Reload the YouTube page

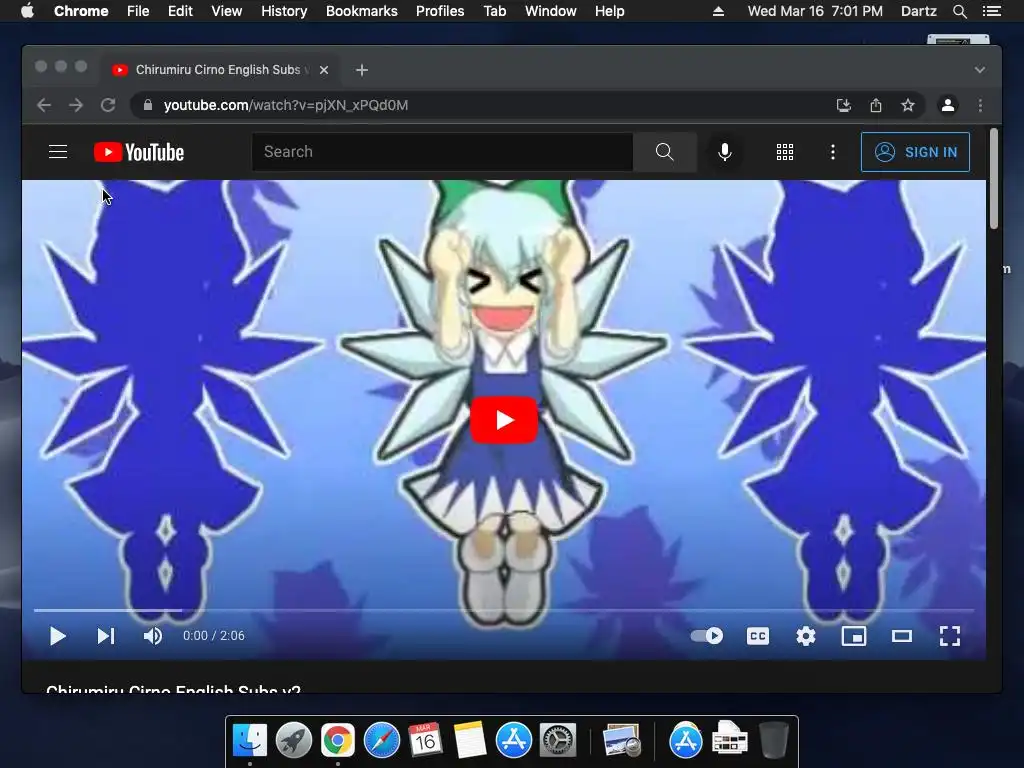click(x=108, y=105)
